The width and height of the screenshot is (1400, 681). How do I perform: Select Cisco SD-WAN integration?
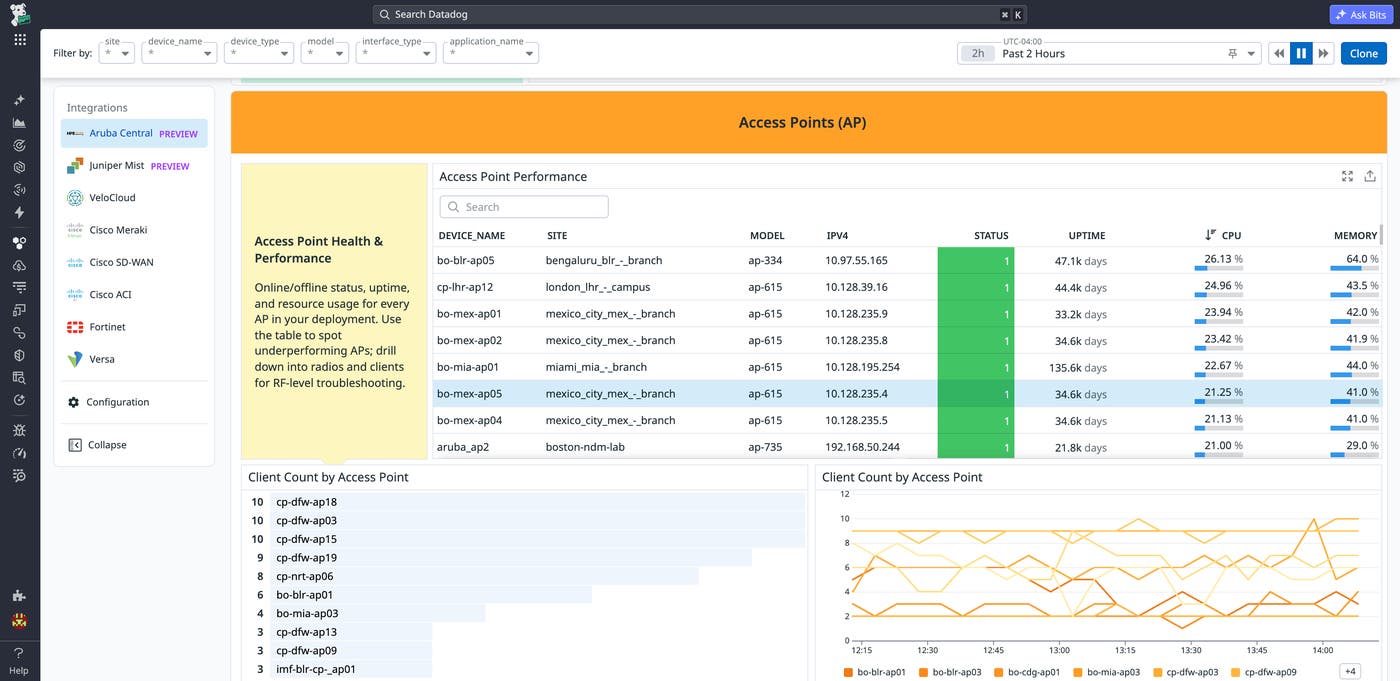pyautogui.click(x=134, y=262)
